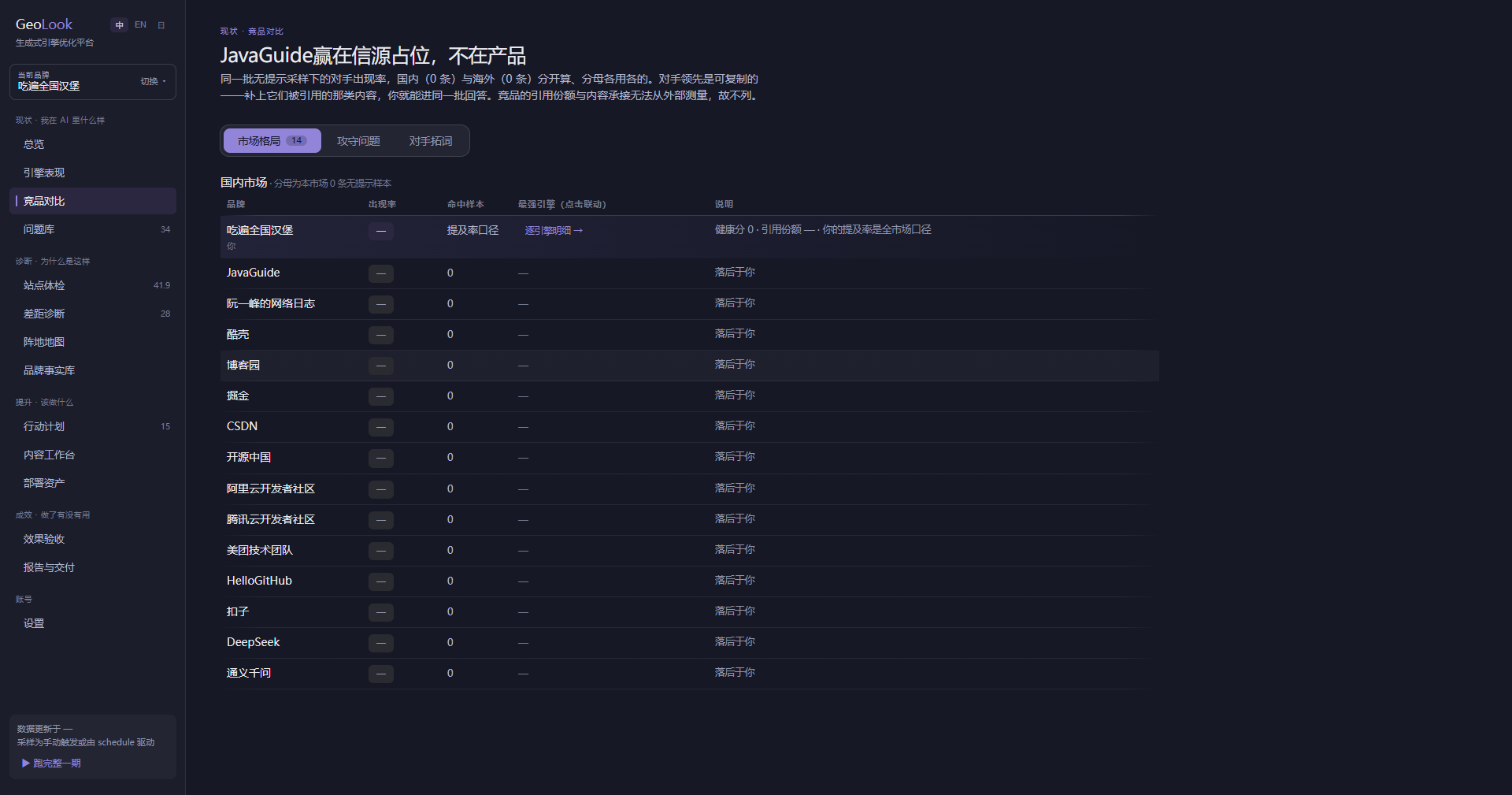Viewport: 1512px width, 795px height.
Task: Open 总览 in the sidebar
Action: [x=93, y=144]
